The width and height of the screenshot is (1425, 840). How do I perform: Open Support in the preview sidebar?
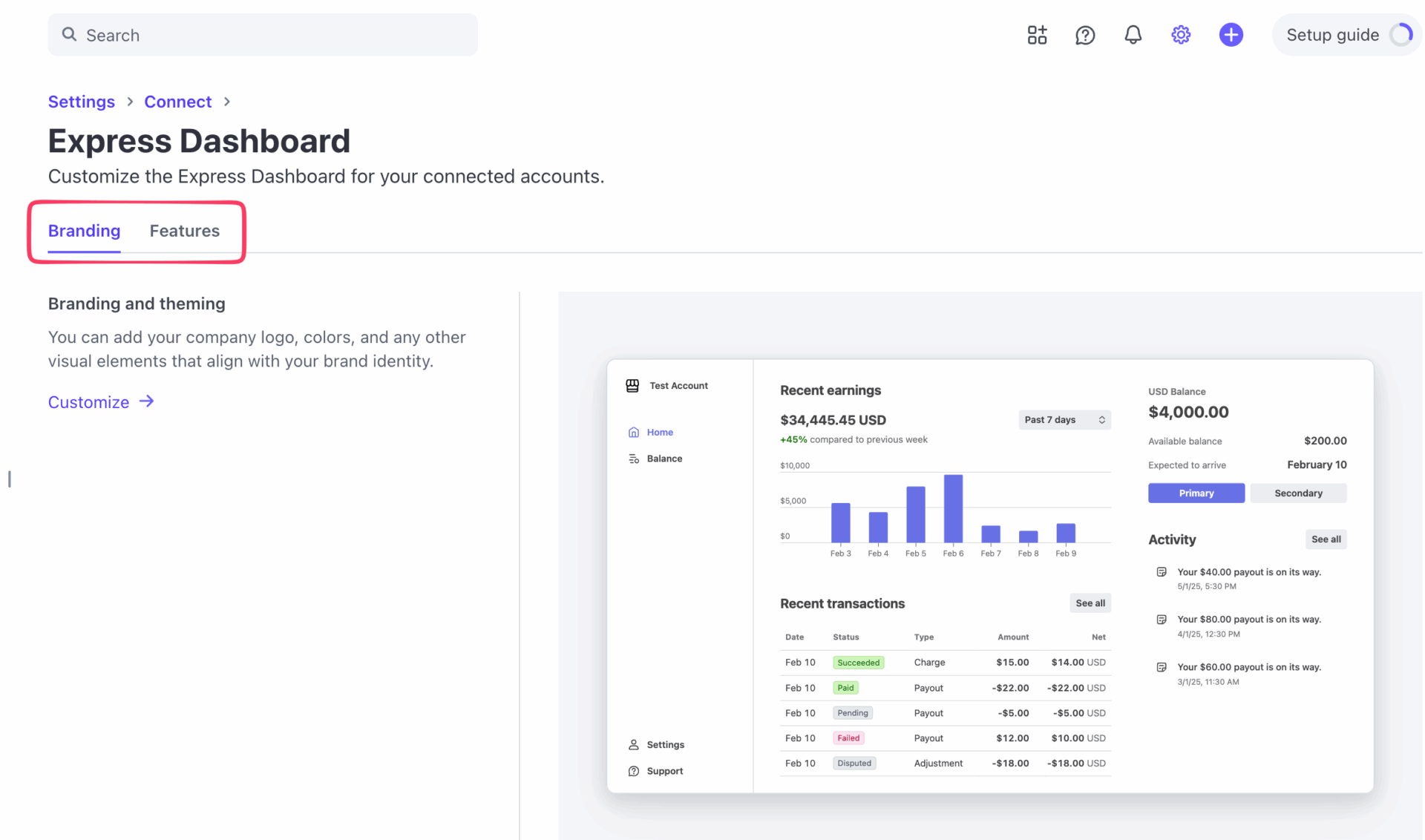point(664,770)
